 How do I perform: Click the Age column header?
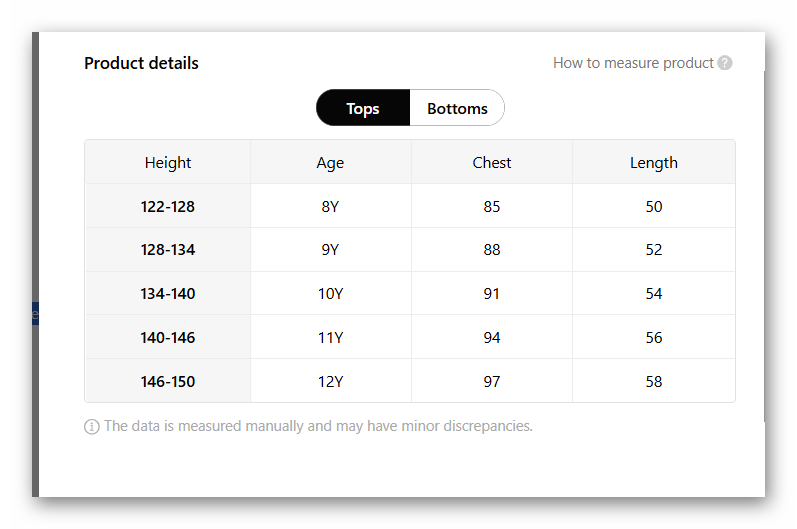330,163
